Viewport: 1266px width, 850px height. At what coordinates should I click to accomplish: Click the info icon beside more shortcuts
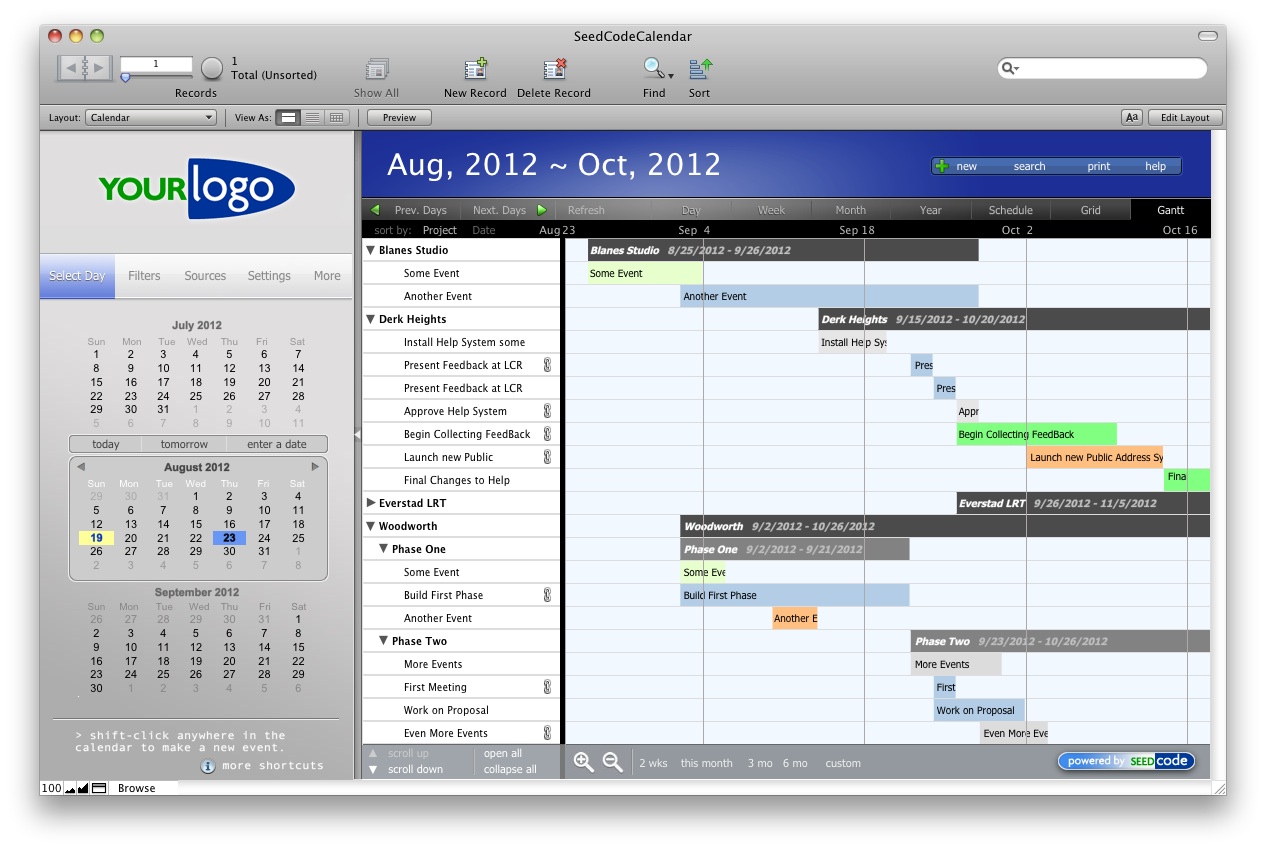click(x=208, y=766)
